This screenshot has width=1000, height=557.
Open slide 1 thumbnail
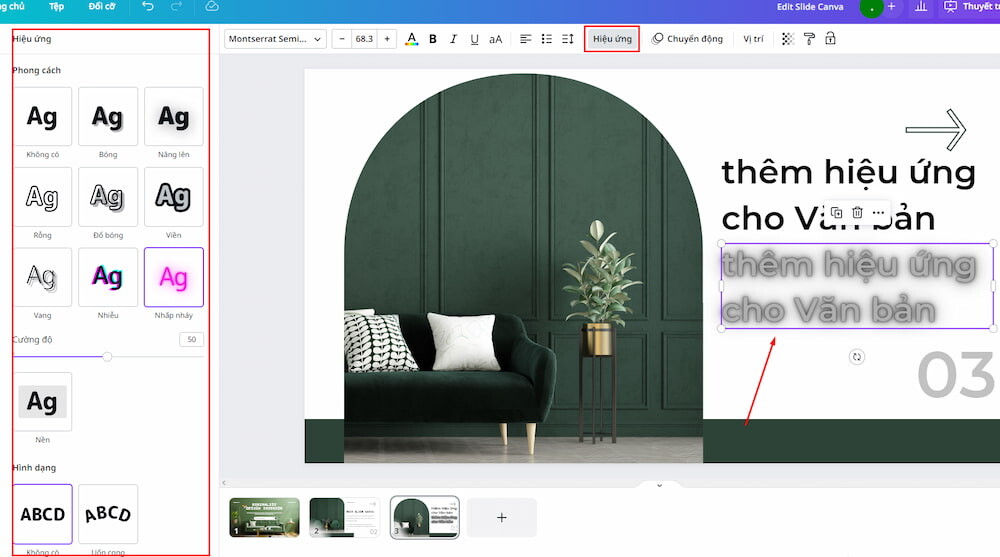coord(264,517)
